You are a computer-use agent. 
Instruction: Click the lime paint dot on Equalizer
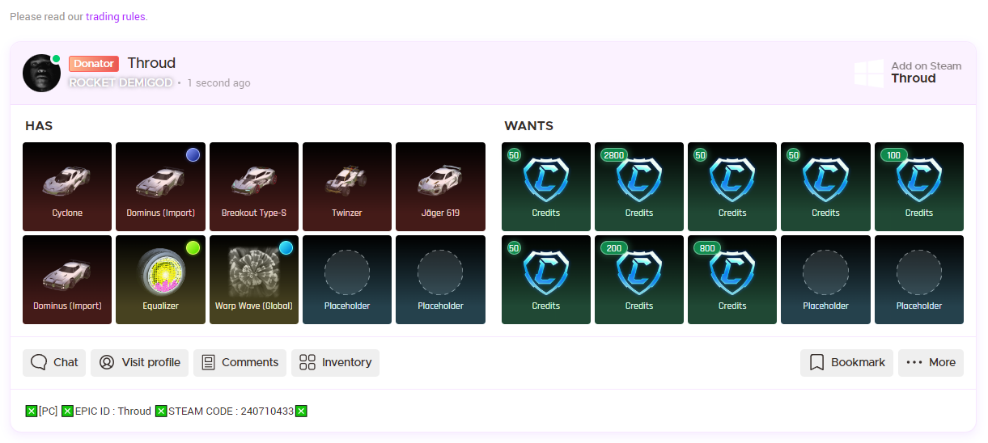coord(193,248)
